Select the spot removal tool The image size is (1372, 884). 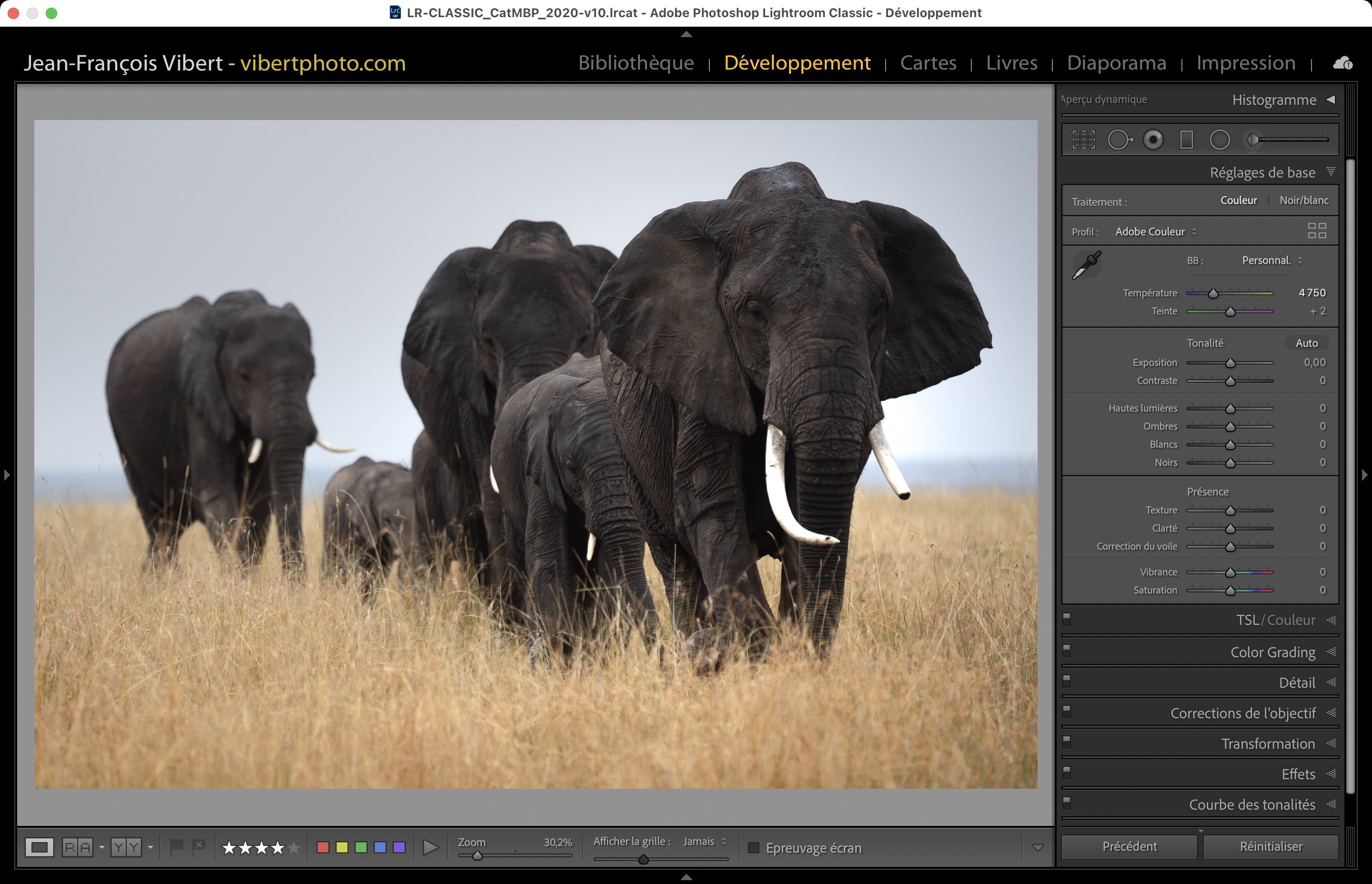(x=1119, y=140)
